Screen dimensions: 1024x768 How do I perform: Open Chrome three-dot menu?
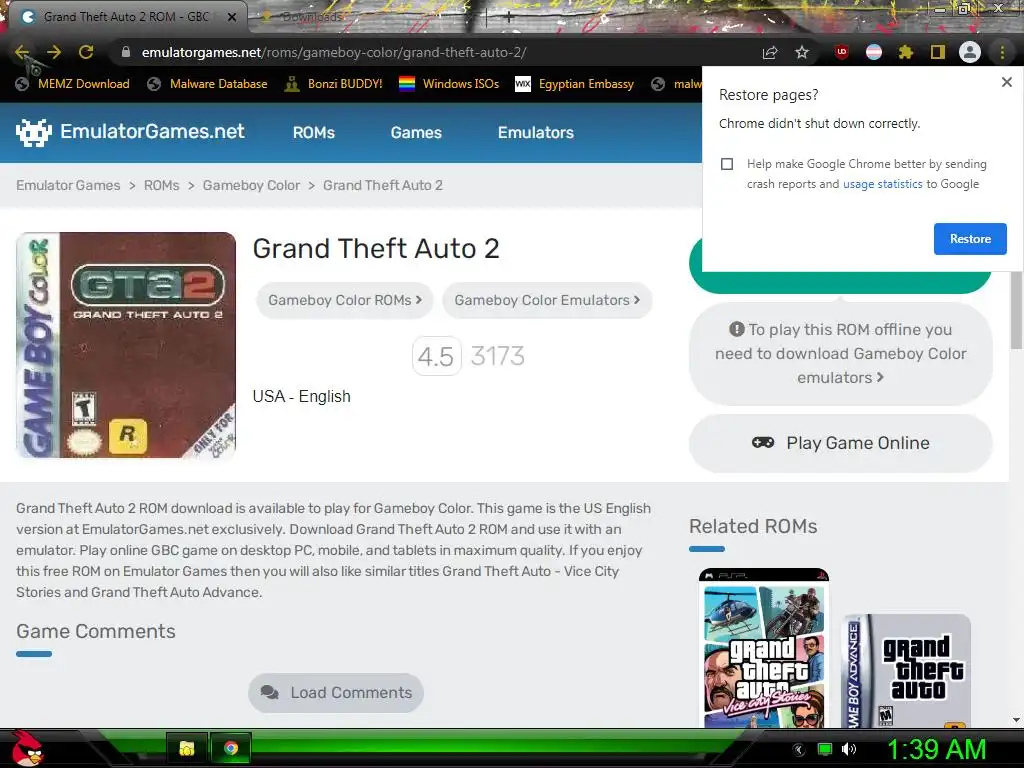tap(1002, 52)
